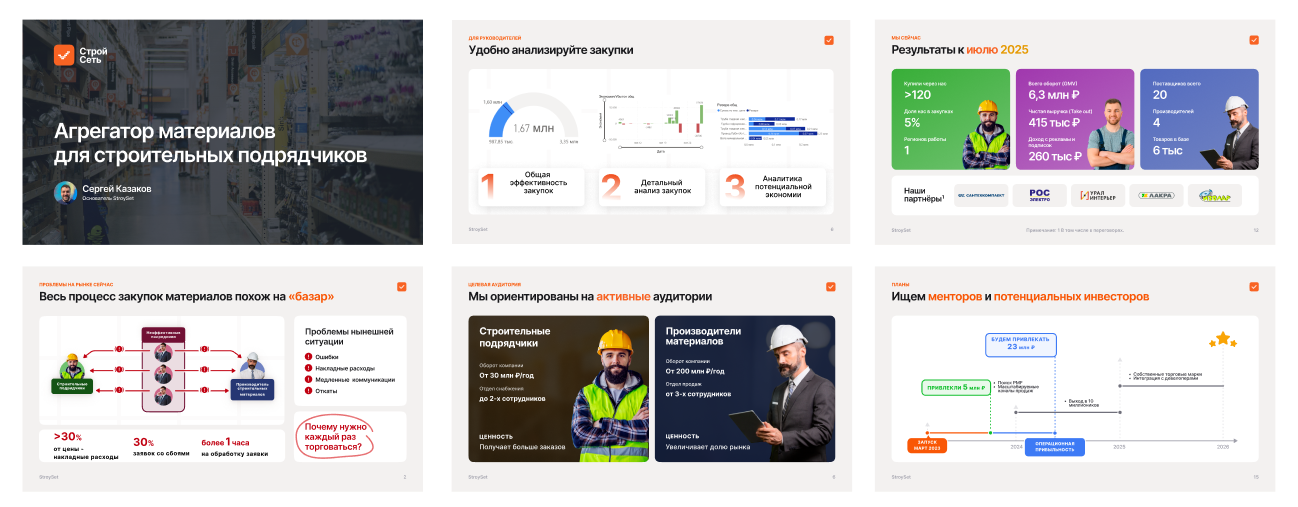1298x507 pixels.
Task: Click the 'Проблемы нынешней ситуации' heading
Action: click(x=349, y=336)
